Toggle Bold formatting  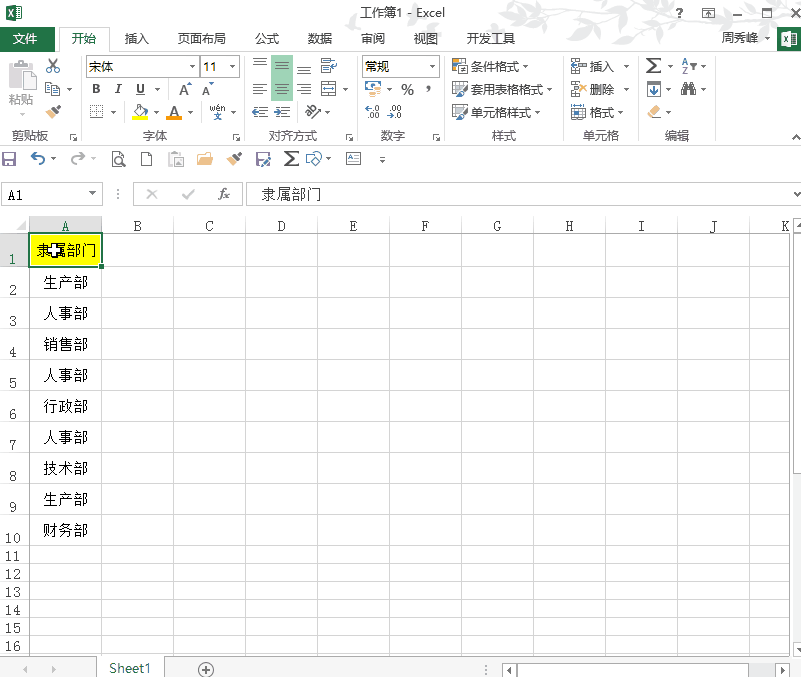click(x=96, y=89)
